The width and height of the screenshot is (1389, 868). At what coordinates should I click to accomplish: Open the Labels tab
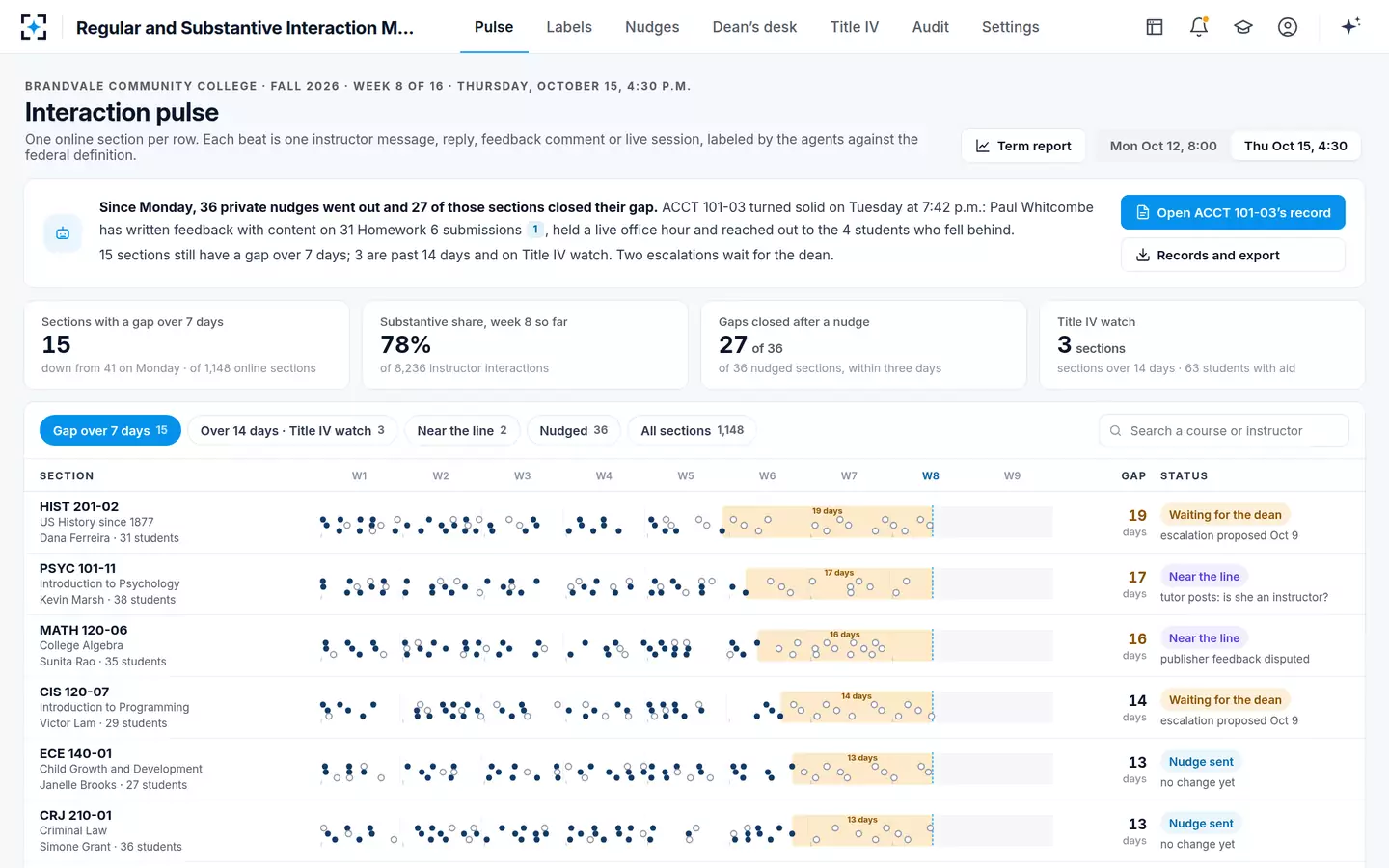pos(569,27)
